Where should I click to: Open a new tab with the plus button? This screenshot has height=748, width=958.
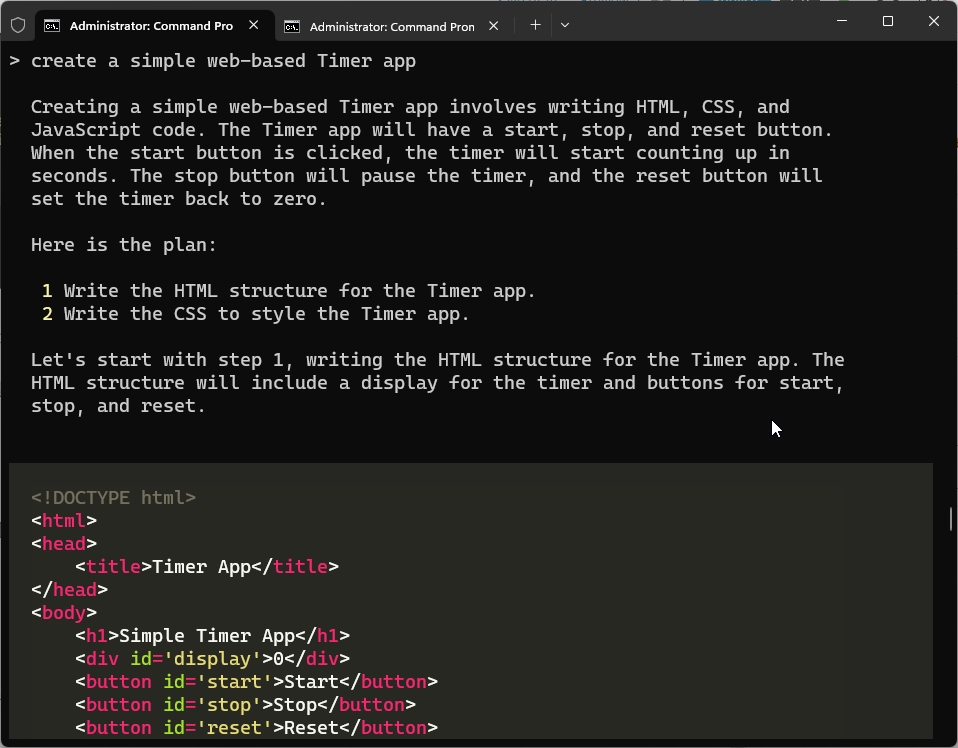pos(535,24)
